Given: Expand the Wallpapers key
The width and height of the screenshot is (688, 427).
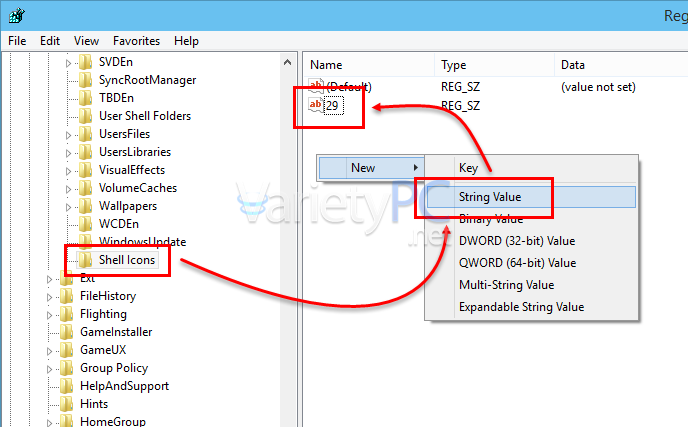Looking at the screenshot, I should click(68, 207).
